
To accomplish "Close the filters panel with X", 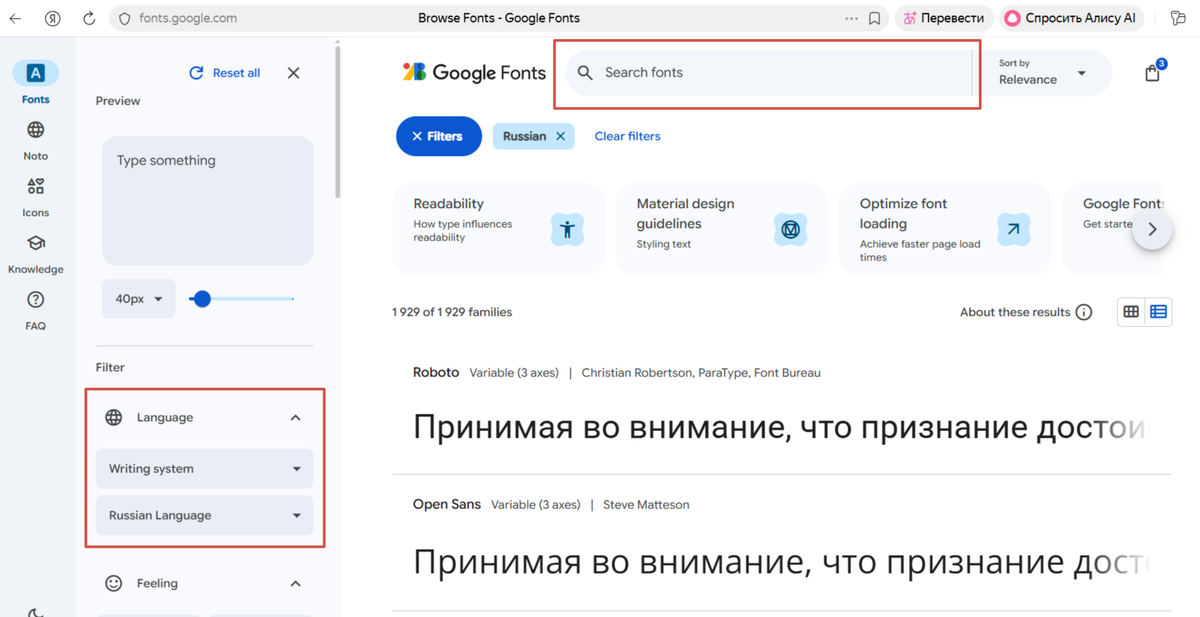I will click(293, 73).
